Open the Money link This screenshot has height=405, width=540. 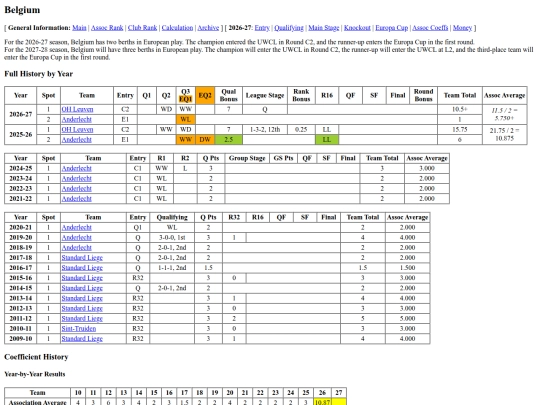click(x=462, y=28)
